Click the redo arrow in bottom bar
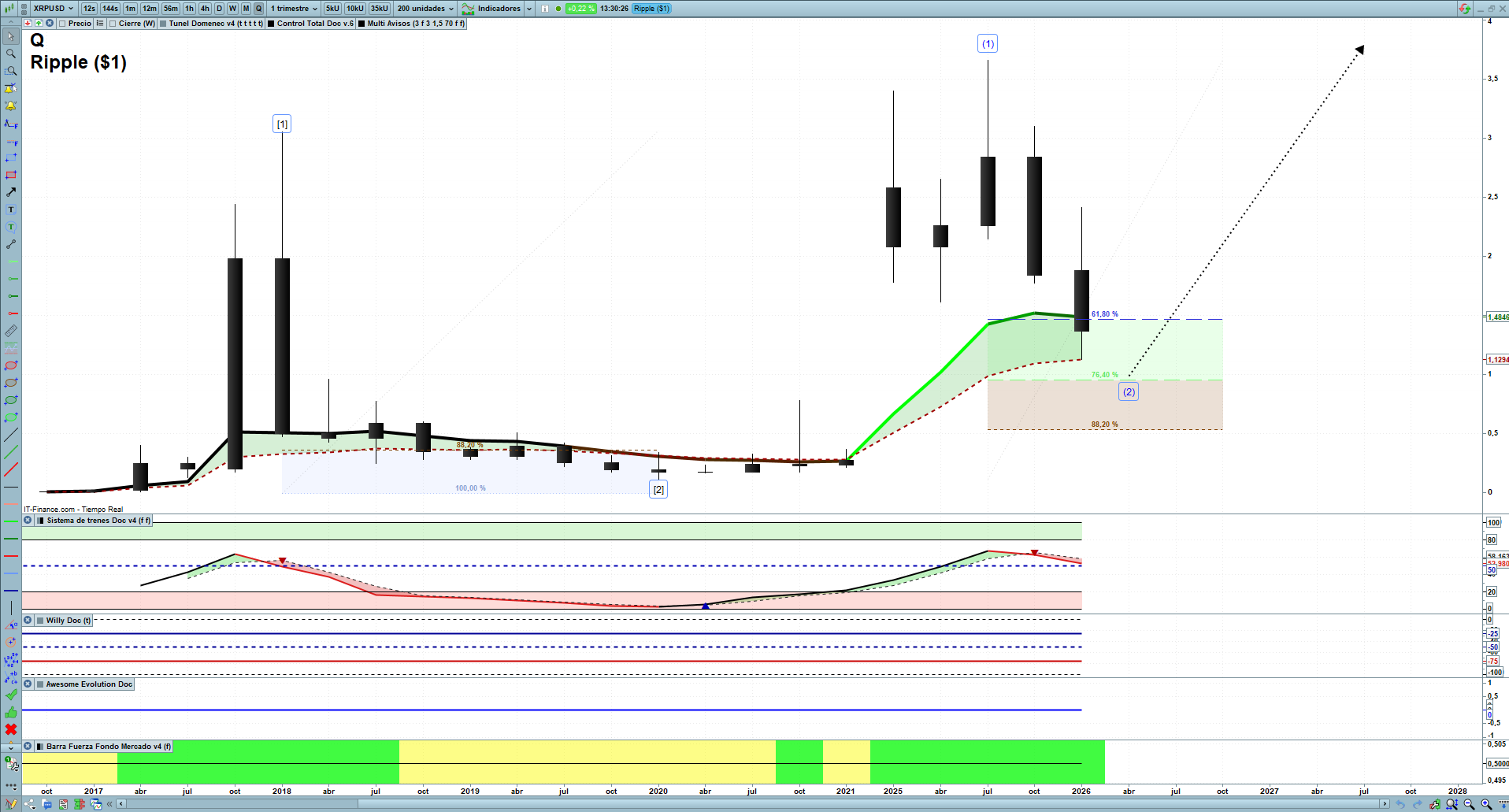The image size is (1509, 812). (x=1418, y=804)
